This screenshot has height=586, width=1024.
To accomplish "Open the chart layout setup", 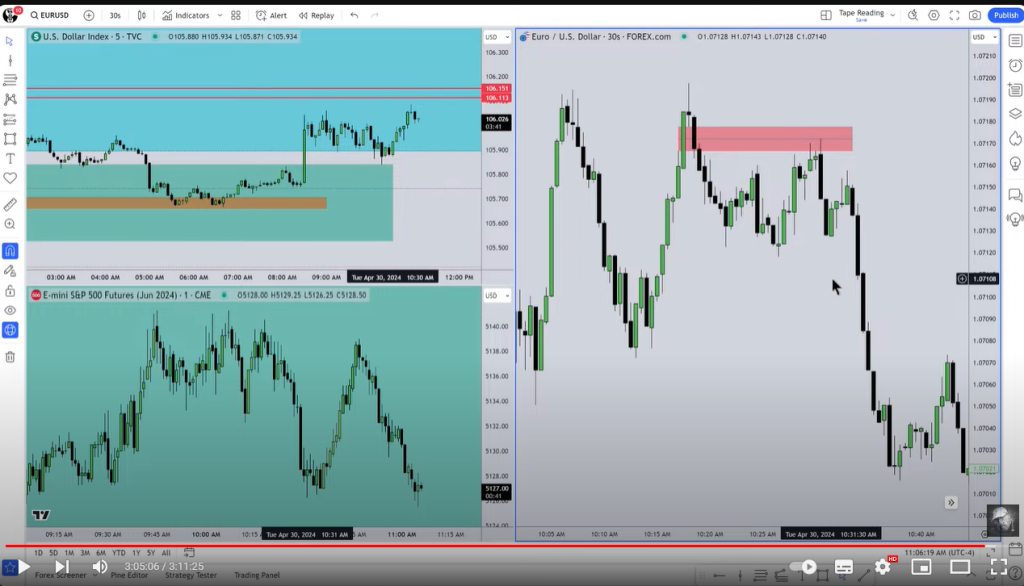I will [825, 15].
